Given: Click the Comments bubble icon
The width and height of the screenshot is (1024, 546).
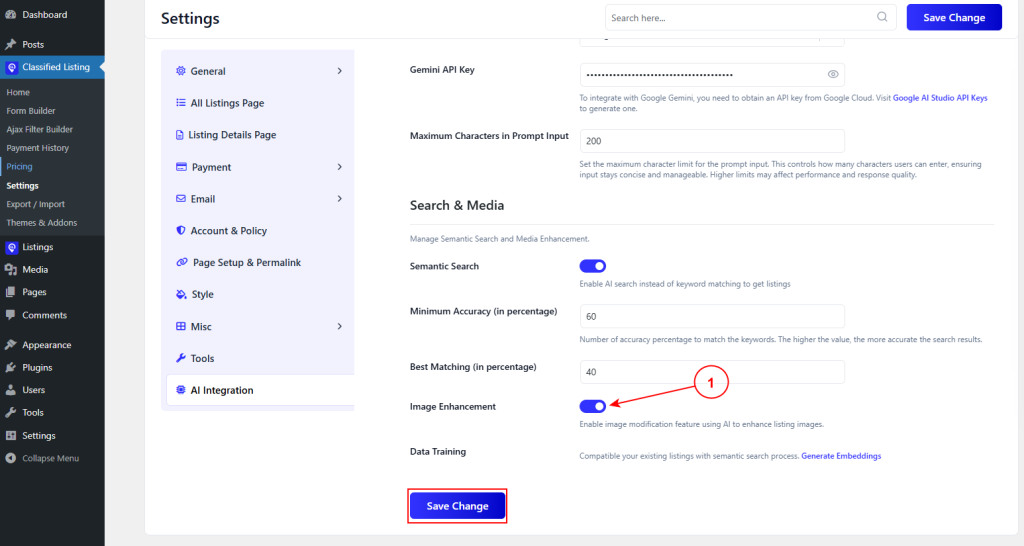Looking at the screenshot, I should pyautogui.click(x=10, y=315).
